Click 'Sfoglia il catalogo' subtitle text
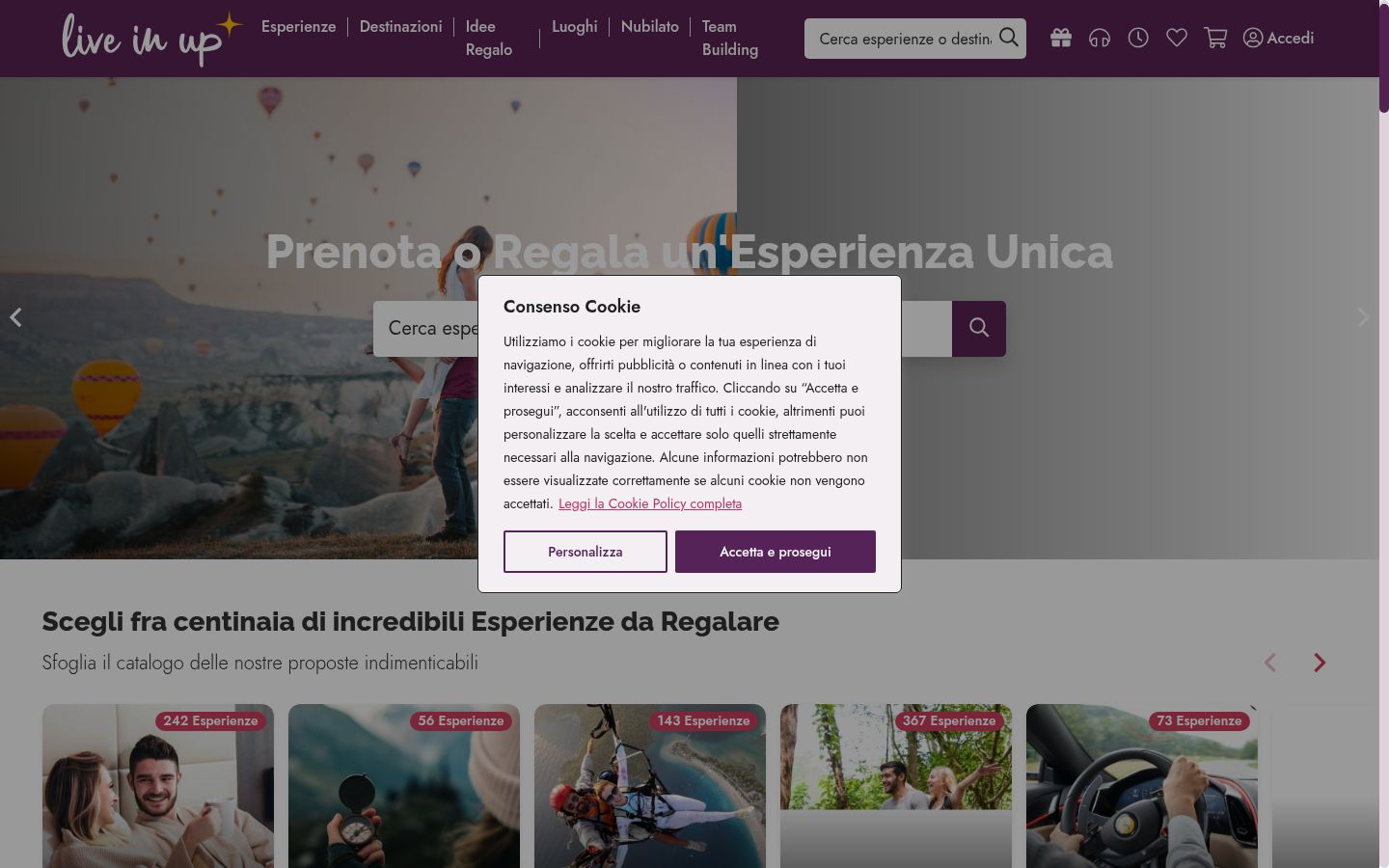Screen dimensions: 1389x868 260,663
